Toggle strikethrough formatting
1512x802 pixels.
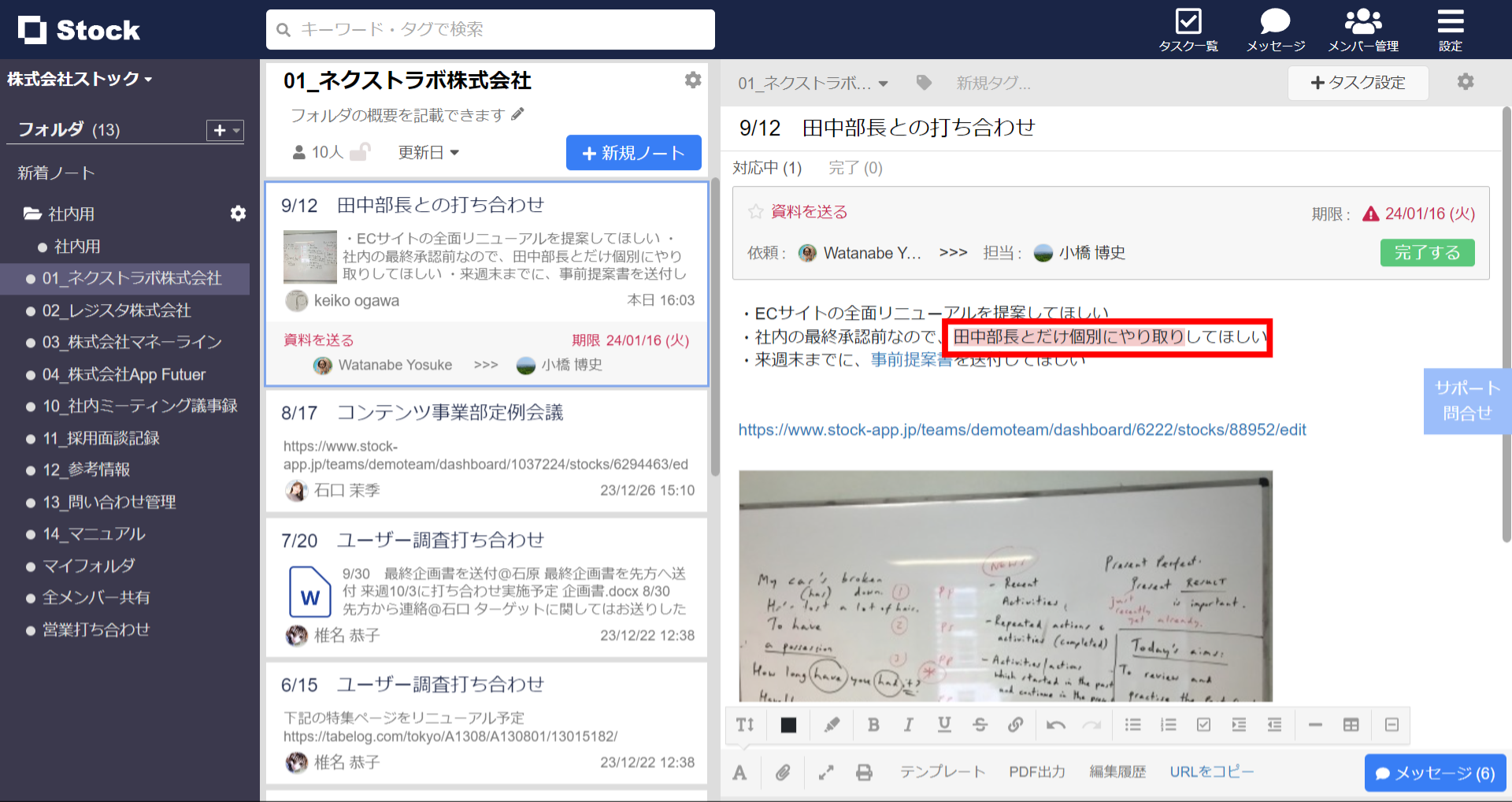(x=980, y=725)
